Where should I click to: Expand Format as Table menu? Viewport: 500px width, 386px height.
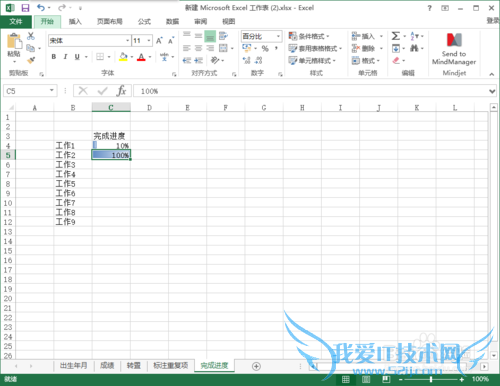point(315,49)
